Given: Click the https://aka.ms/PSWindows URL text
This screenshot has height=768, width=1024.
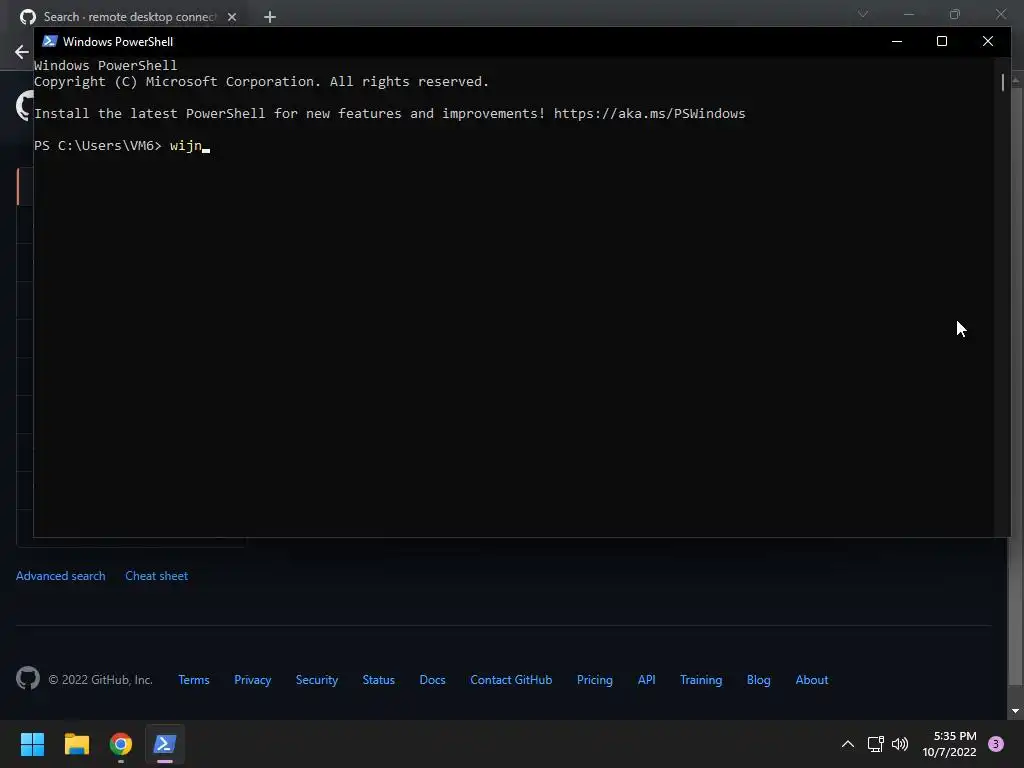Looking at the screenshot, I should (649, 114).
